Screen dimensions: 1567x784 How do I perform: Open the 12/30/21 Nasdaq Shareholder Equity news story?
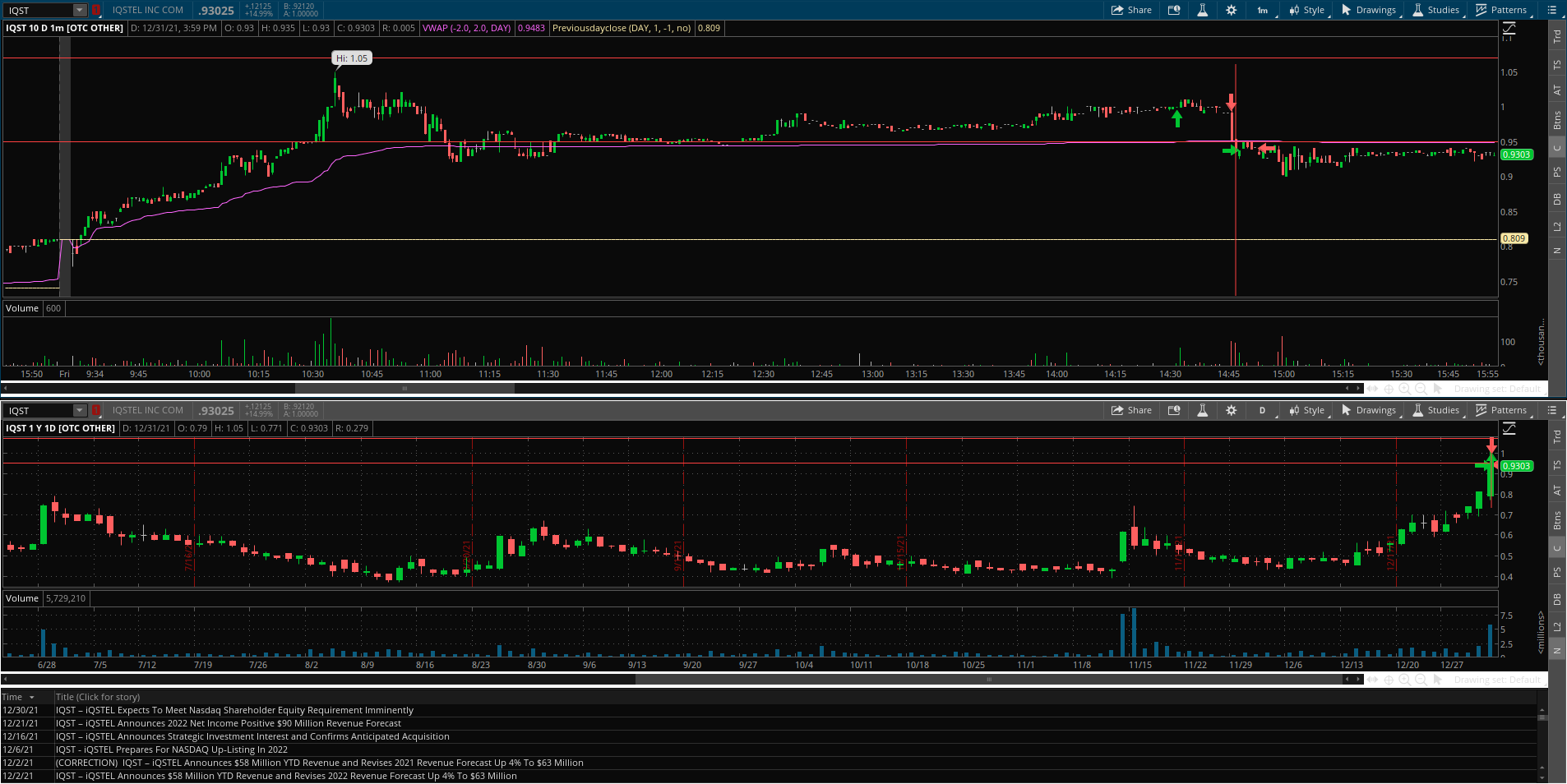234,710
